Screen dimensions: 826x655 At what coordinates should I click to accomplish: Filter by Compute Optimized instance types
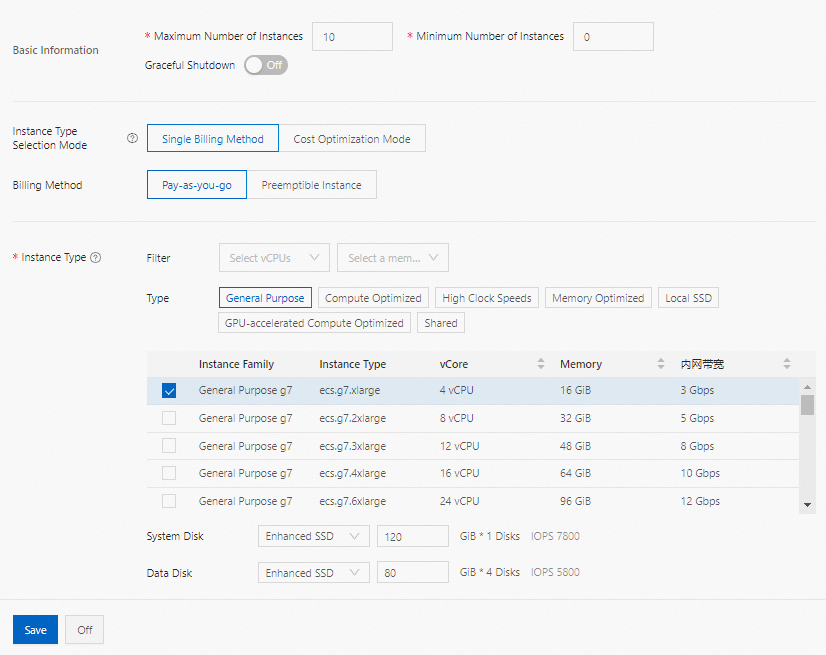coord(373,297)
